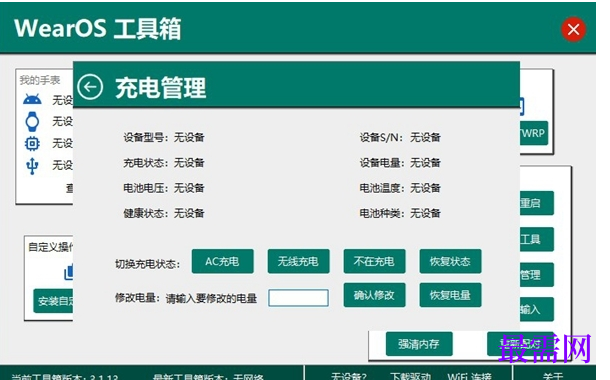Click the 设备型号: 无设备 text
610x380 pixels.
(164, 137)
